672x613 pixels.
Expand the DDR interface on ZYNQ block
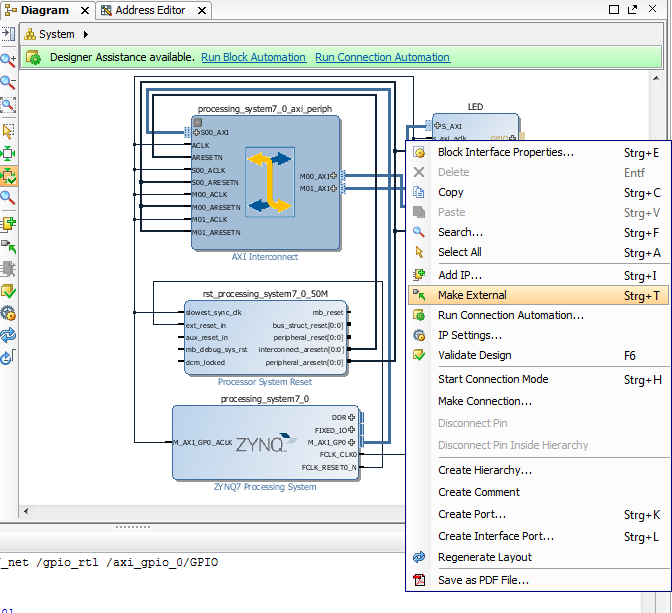click(x=351, y=417)
